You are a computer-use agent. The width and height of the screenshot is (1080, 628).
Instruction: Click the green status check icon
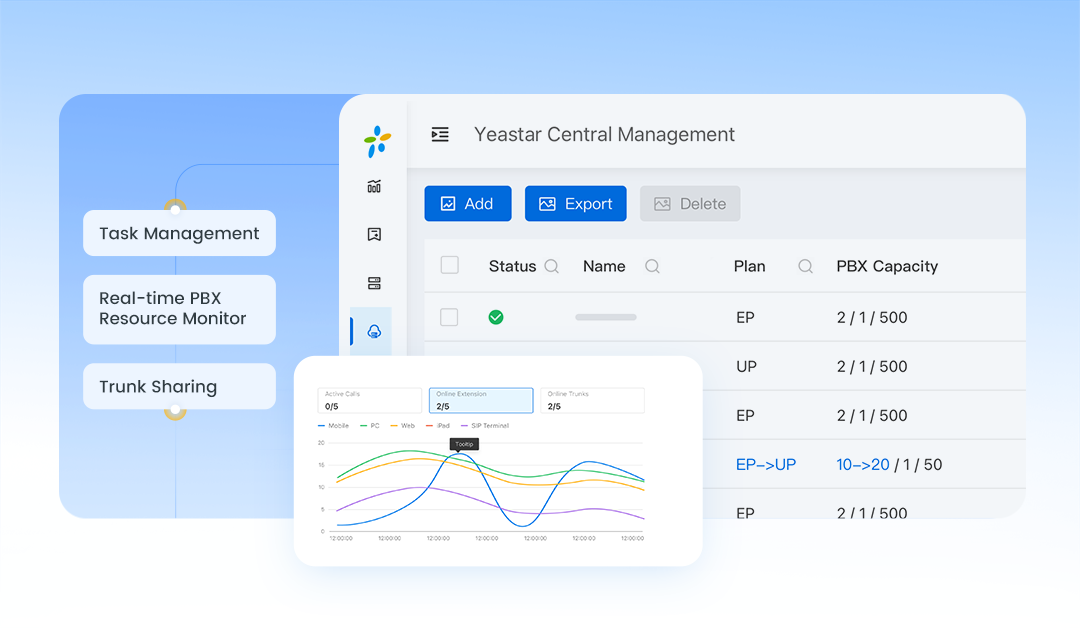(495, 317)
